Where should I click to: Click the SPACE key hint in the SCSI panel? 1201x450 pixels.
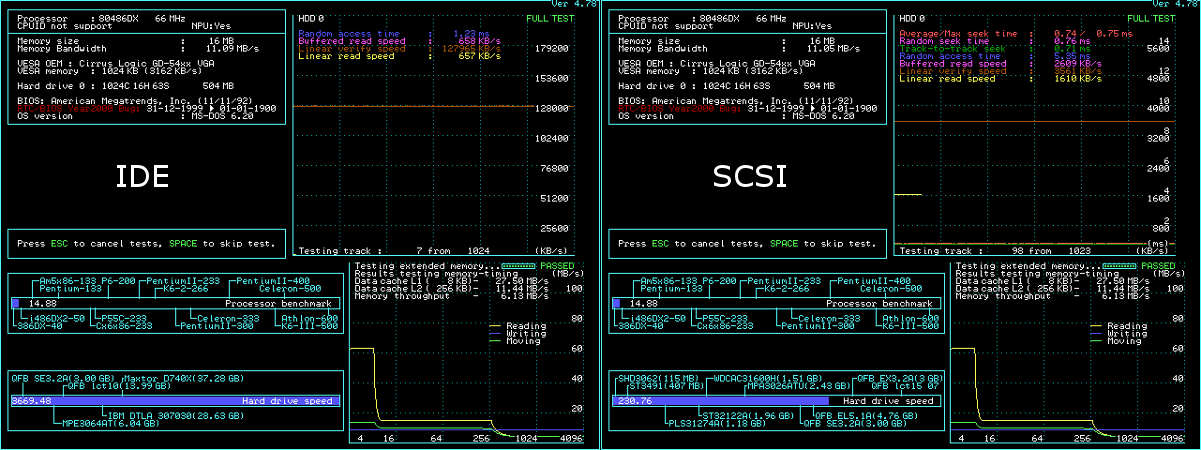pyautogui.click(x=783, y=243)
